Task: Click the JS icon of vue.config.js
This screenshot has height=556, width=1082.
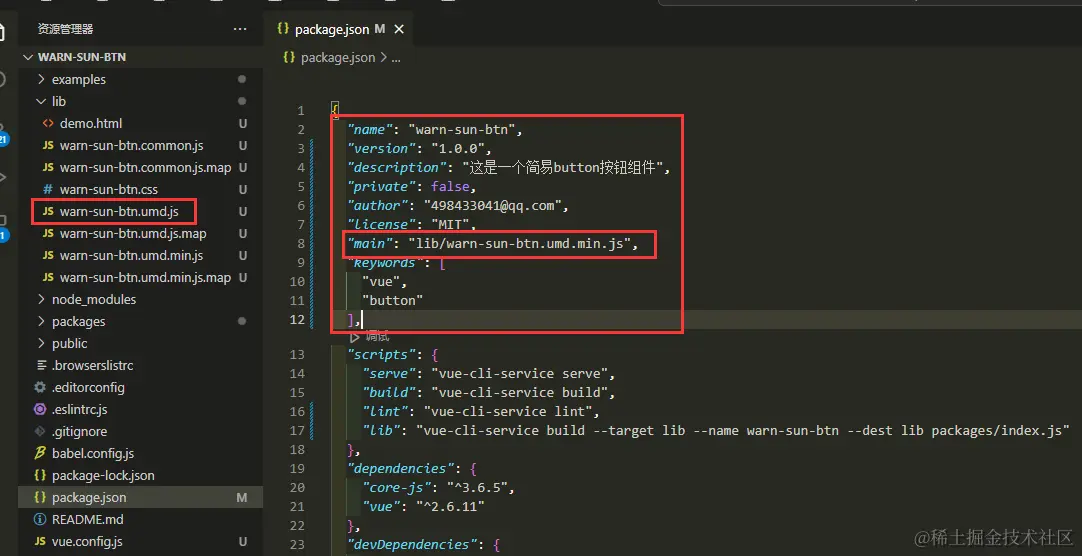Action: point(40,542)
